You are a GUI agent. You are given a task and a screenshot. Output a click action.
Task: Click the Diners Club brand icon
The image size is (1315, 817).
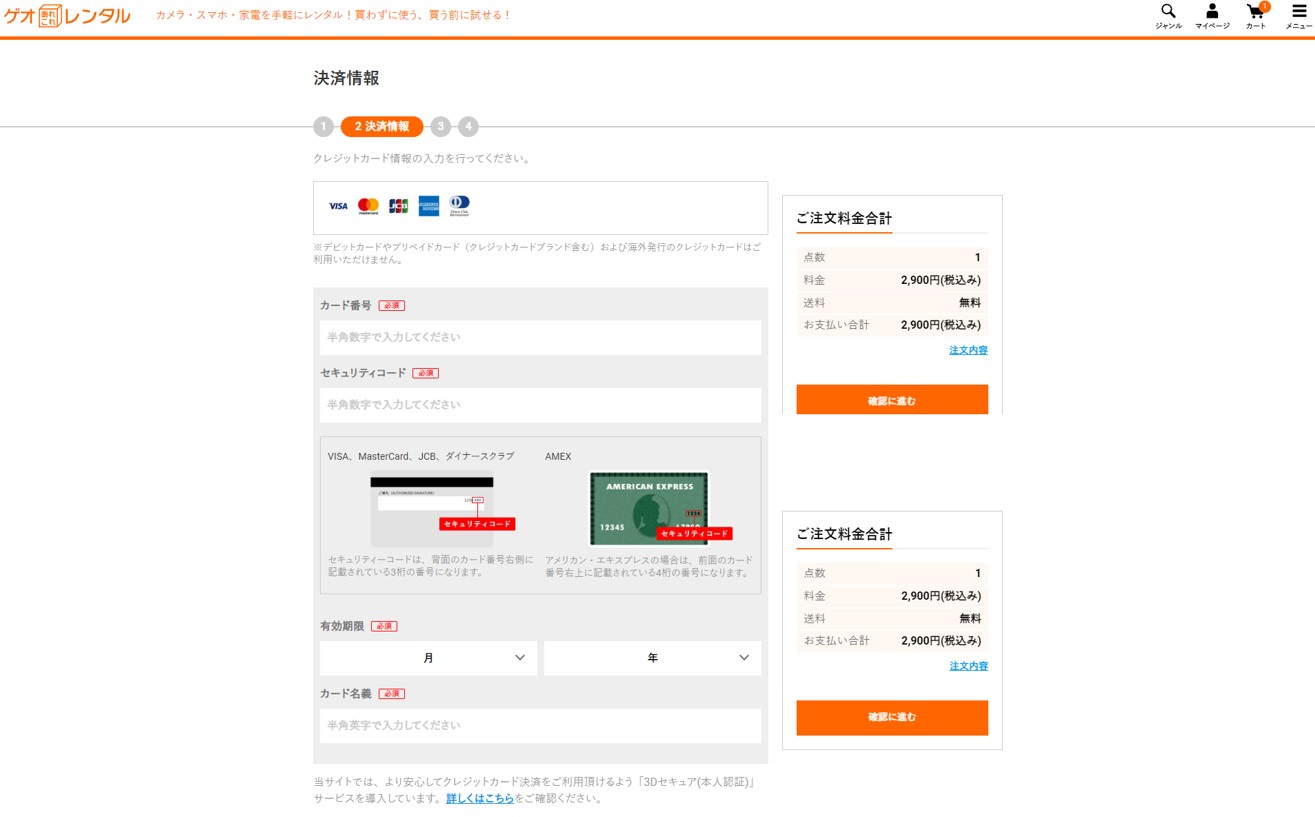click(459, 206)
